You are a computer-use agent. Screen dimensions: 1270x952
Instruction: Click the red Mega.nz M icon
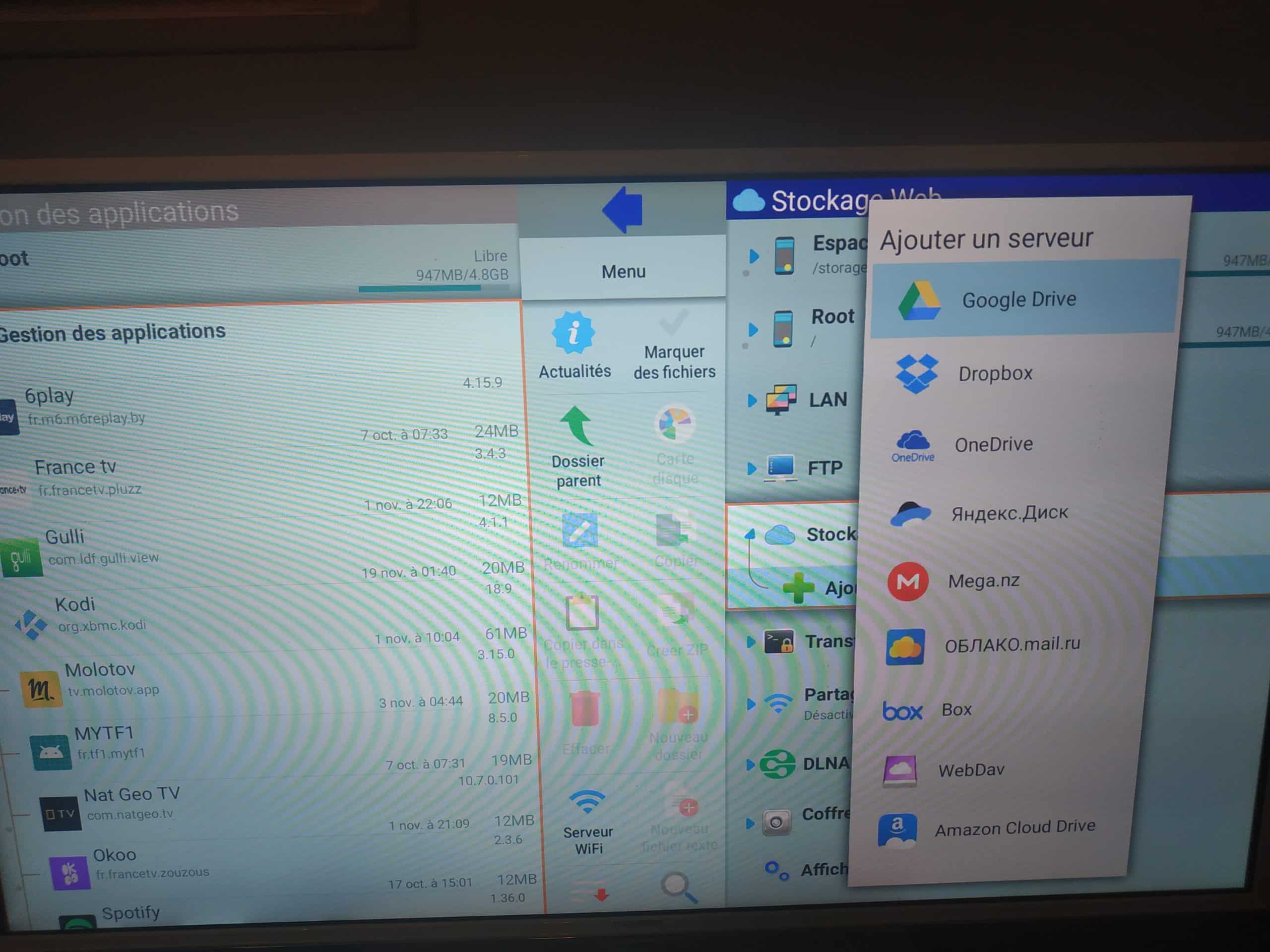(x=907, y=581)
